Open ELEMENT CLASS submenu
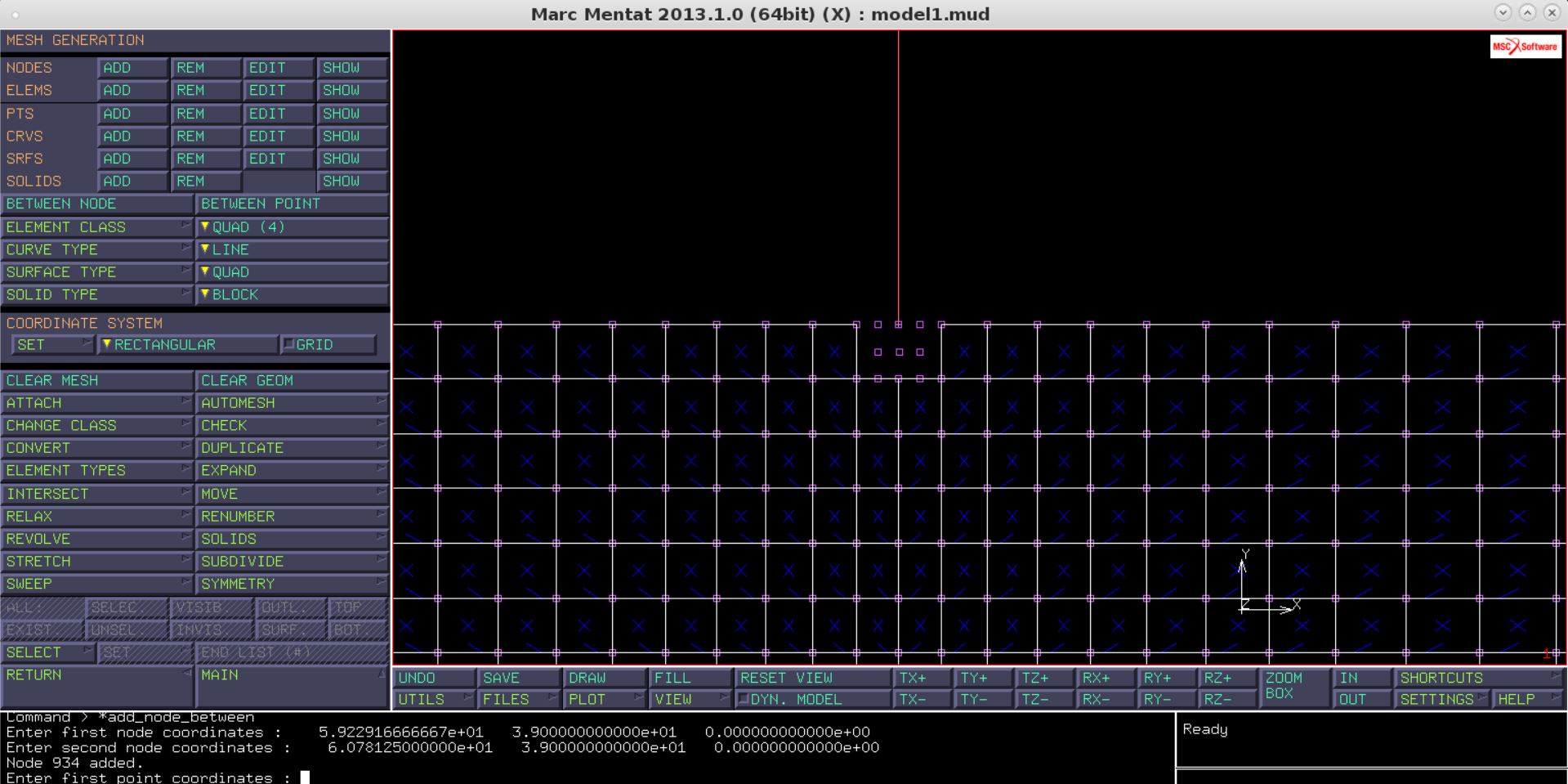 click(97, 227)
